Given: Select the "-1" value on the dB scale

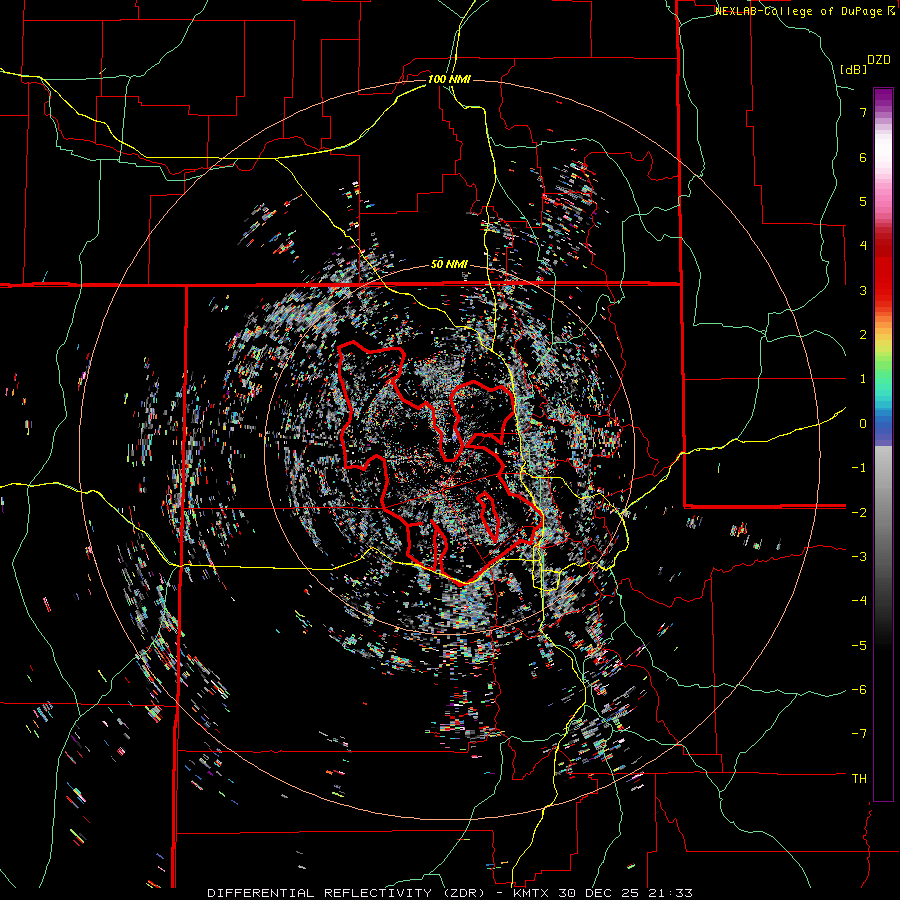Looking at the screenshot, I should 859,468.
